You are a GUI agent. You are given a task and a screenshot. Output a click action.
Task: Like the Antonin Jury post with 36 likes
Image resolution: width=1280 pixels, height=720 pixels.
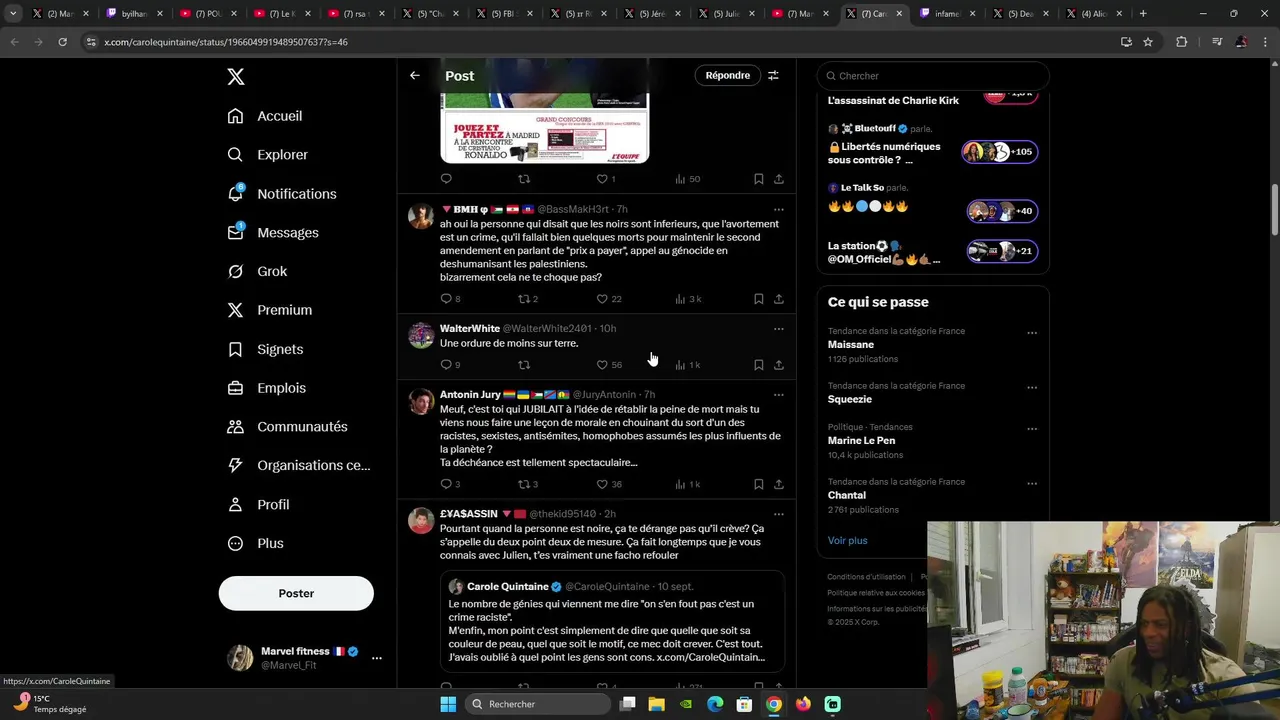point(609,484)
